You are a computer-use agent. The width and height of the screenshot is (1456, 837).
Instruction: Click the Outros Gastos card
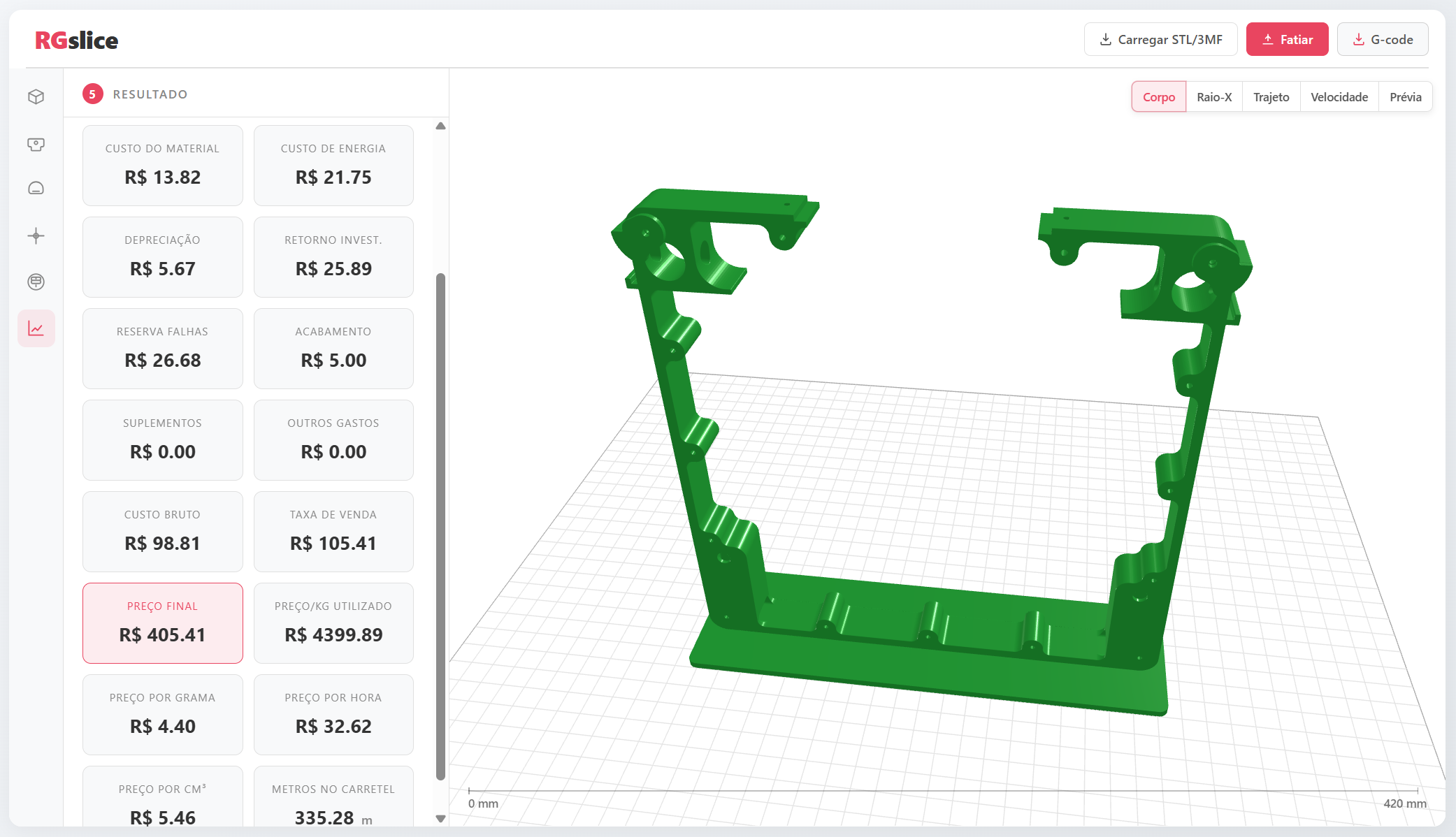[x=333, y=440]
